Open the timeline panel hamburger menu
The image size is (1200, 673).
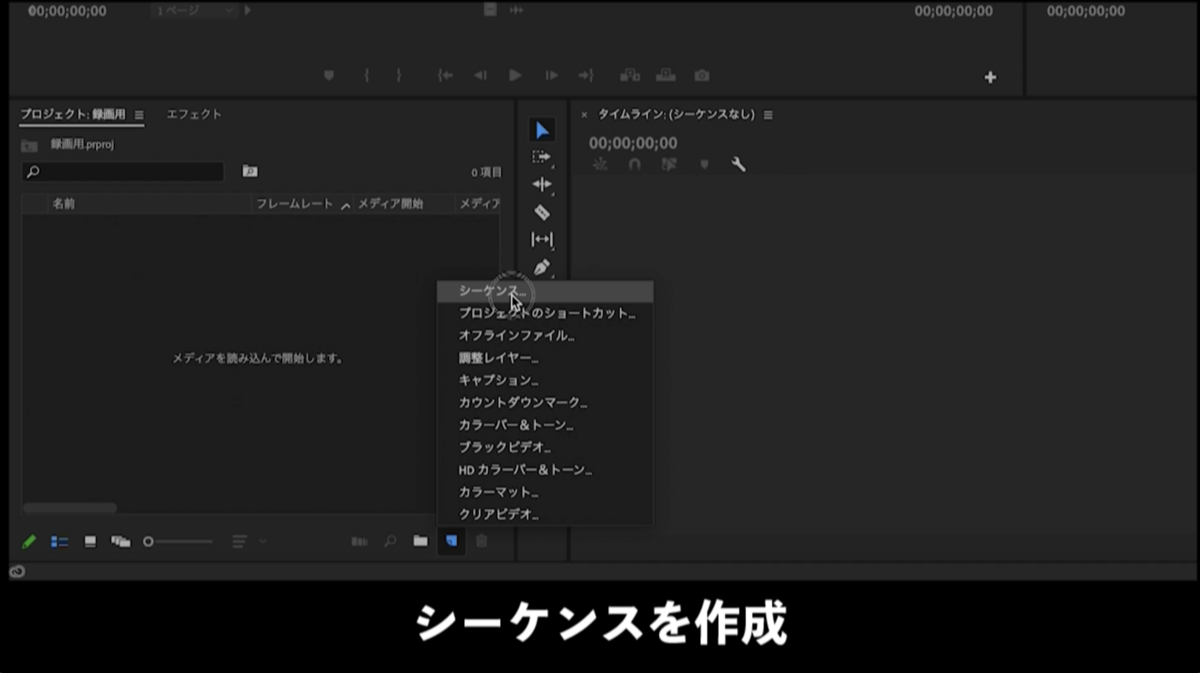[768, 115]
